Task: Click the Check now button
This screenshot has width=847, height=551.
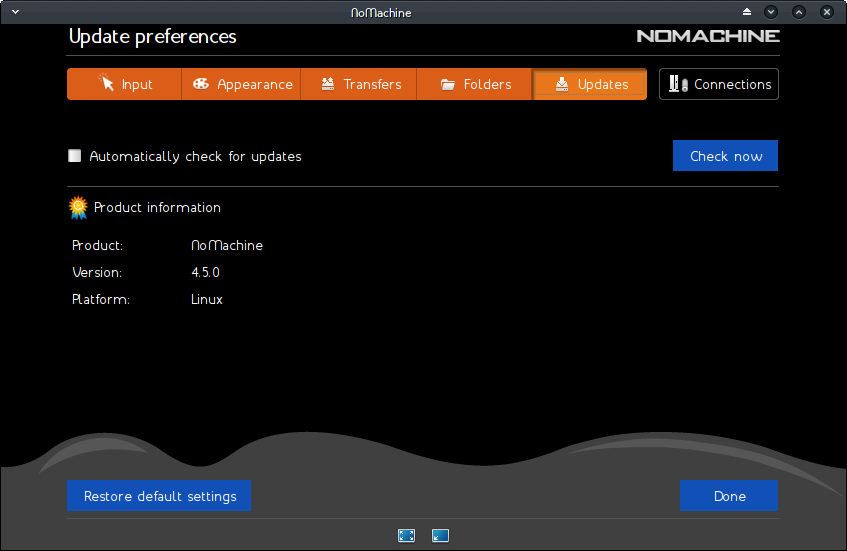Action: click(x=725, y=156)
